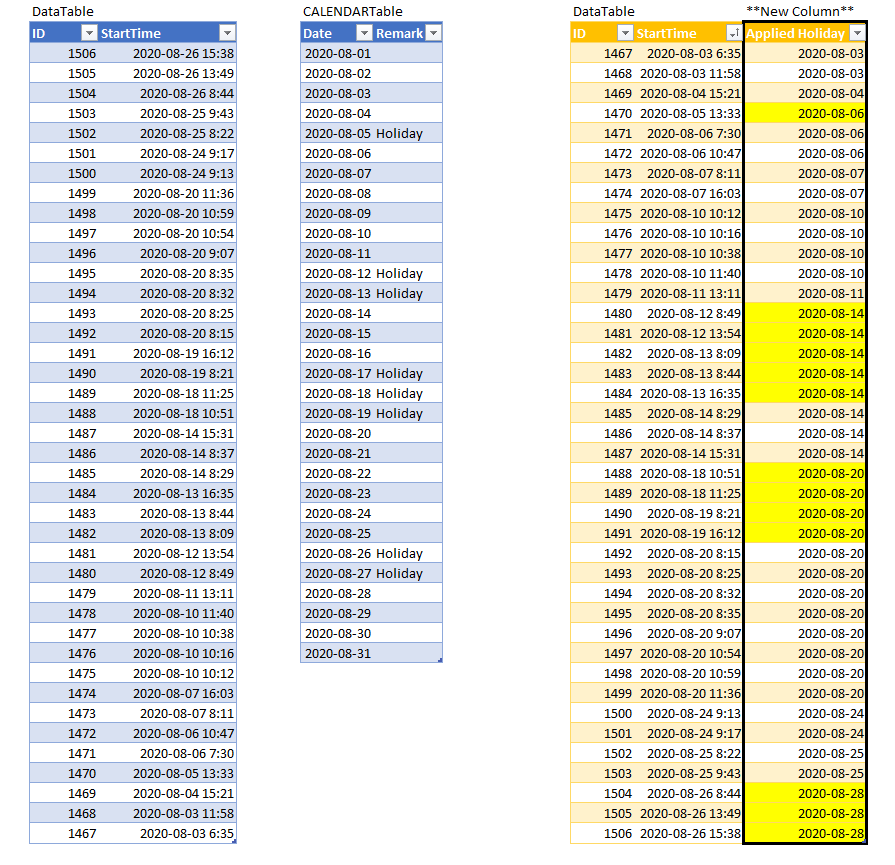
Task: Select calendar row '2020-08-27 Holiday'
Action: (x=372, y=573)
